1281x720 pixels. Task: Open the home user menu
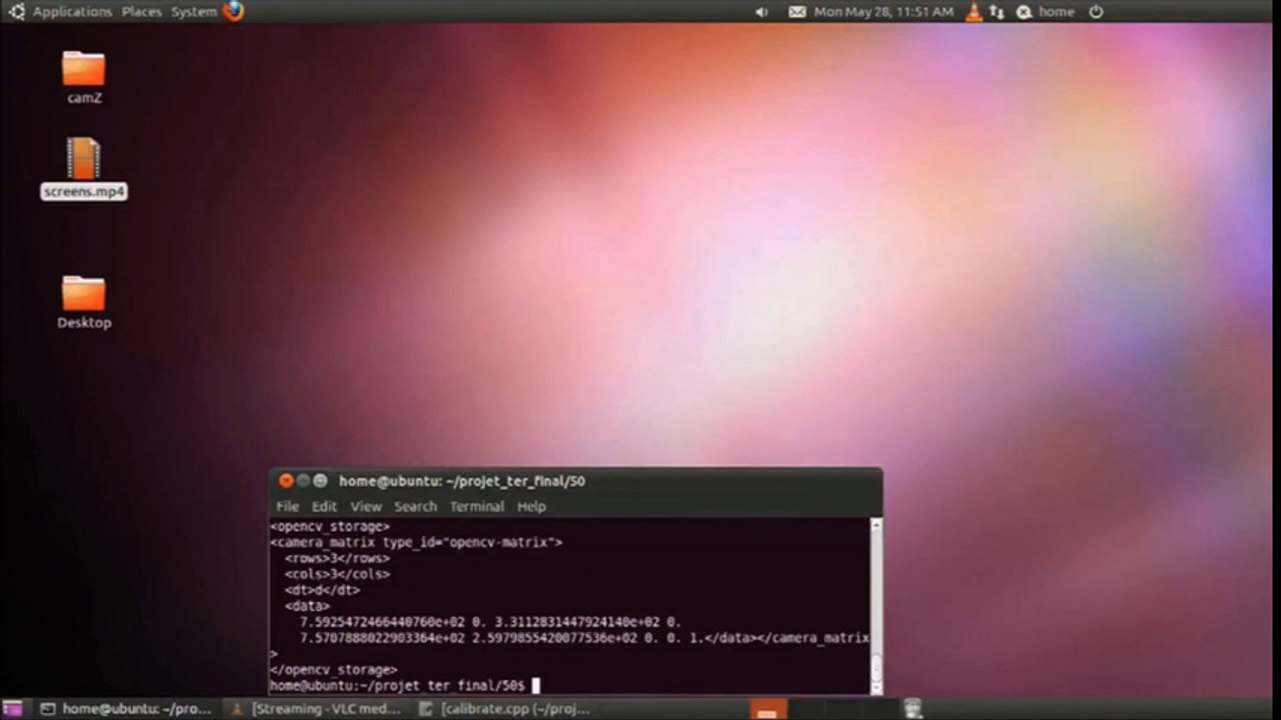click(x=1056, y=12)
